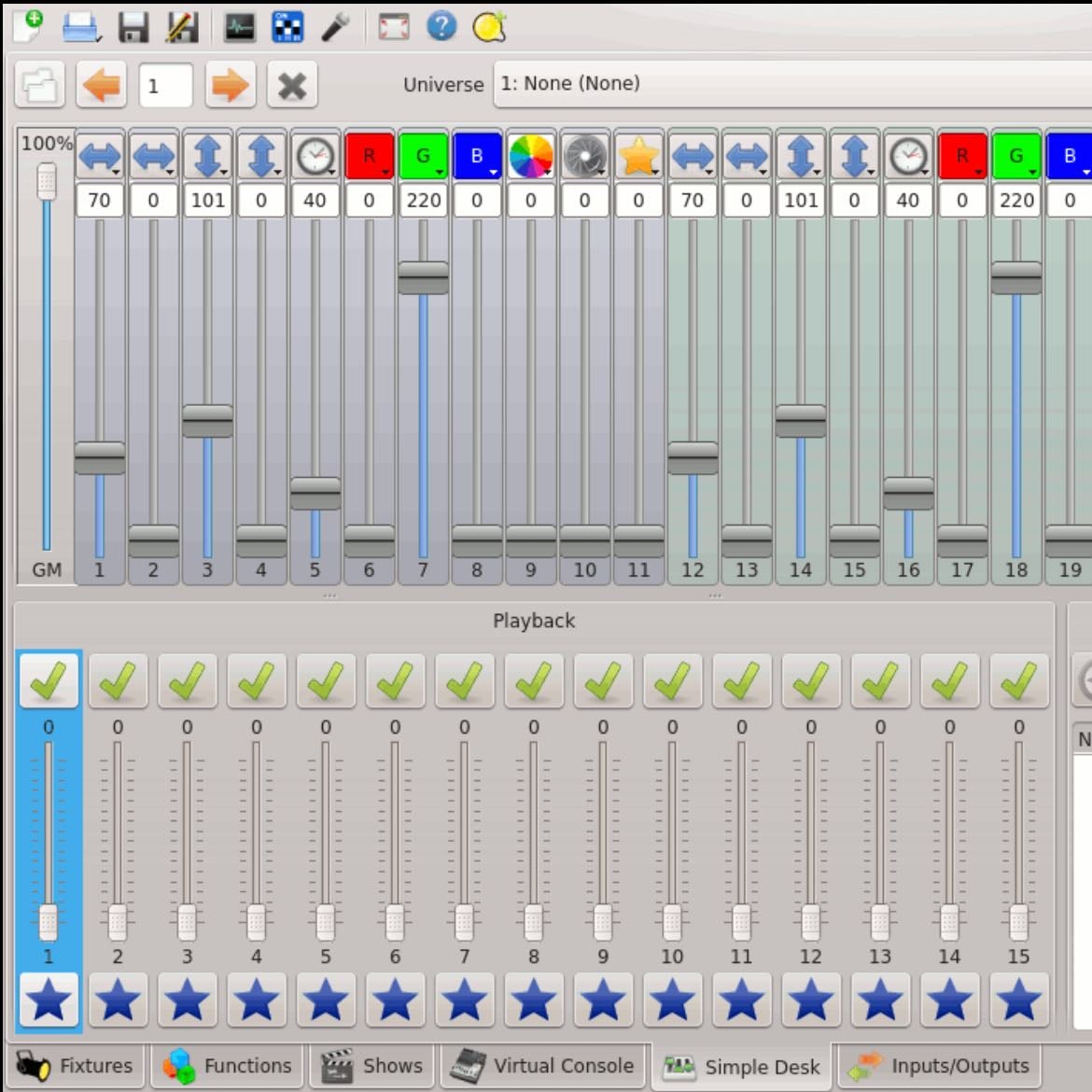Toggle checkmark button of playback 1

tap(48, 680)
